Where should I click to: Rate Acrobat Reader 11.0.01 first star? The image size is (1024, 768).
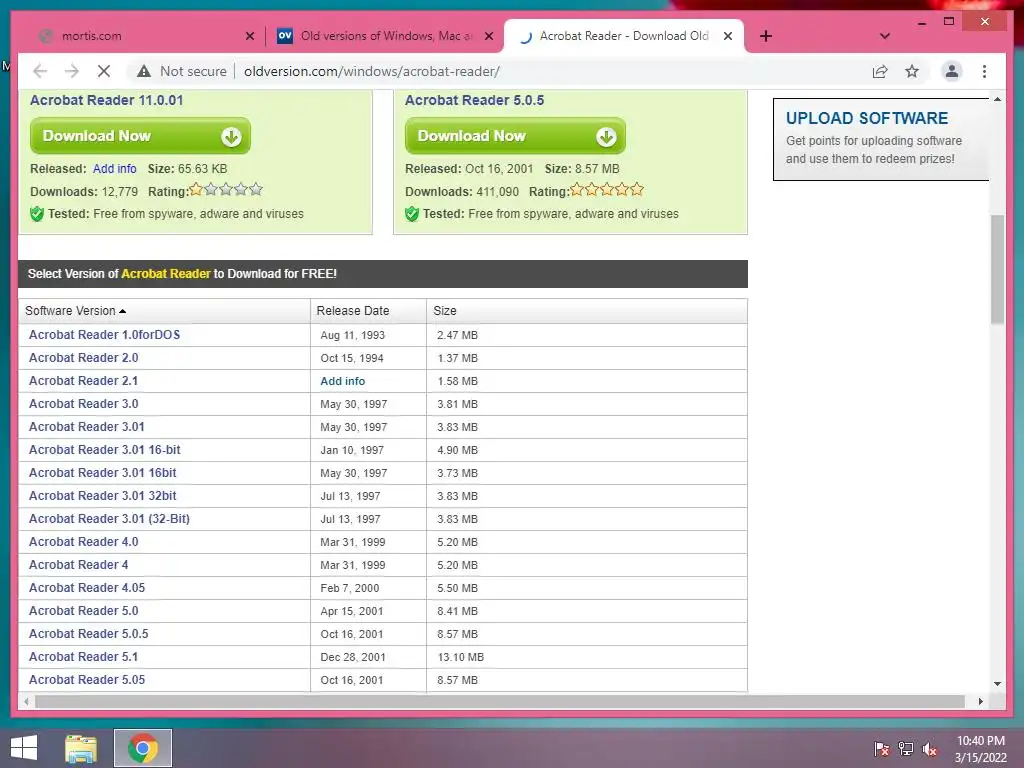[196, 189]
